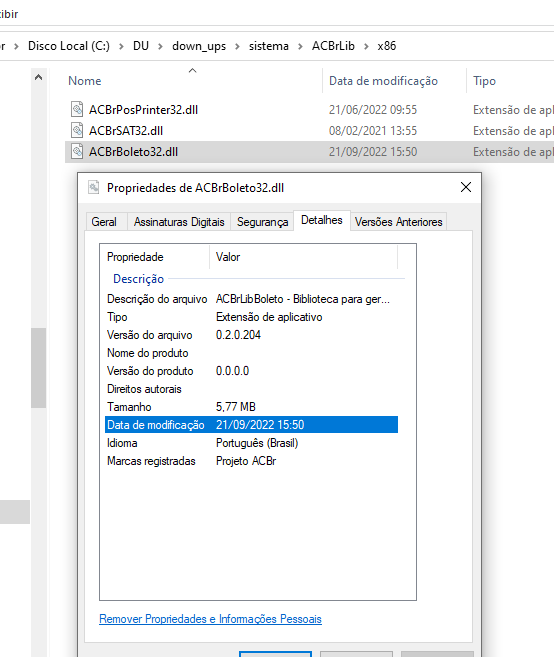Click the Valor column header
Image resolution: width=554 pixels, height=657 pixels.
(228, 257)
